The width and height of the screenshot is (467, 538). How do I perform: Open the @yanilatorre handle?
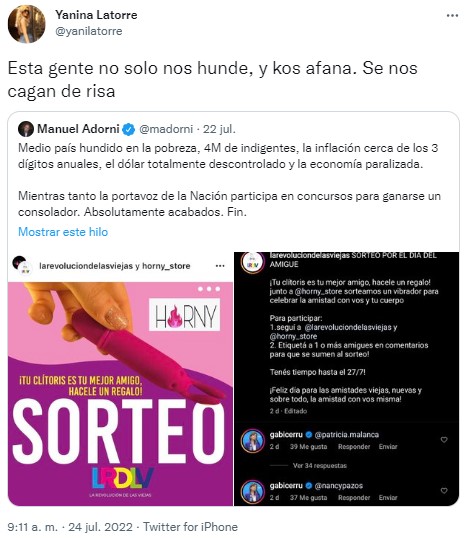click(x=89, y=31)
